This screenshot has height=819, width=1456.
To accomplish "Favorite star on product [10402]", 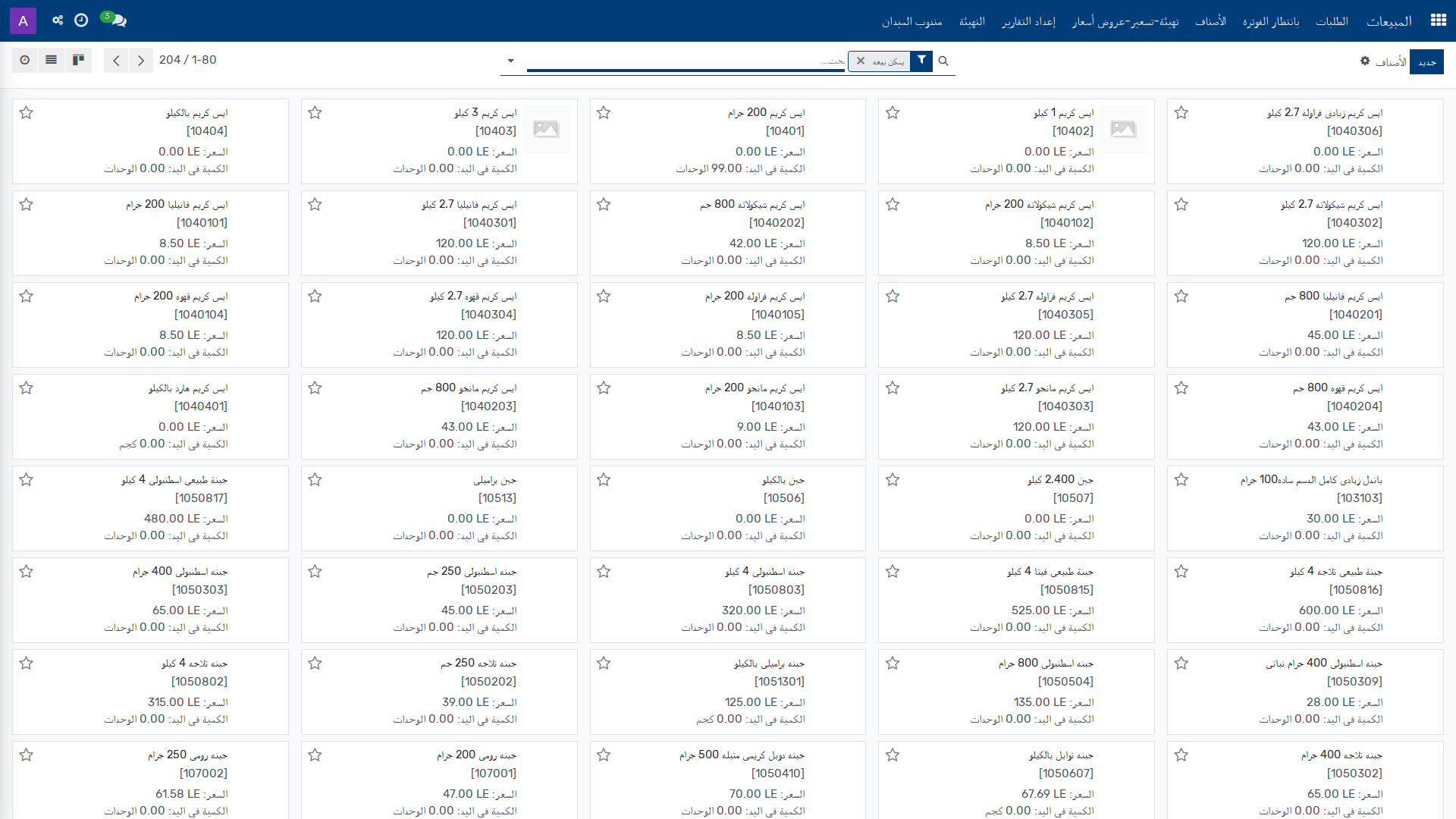I will [893, 113].
